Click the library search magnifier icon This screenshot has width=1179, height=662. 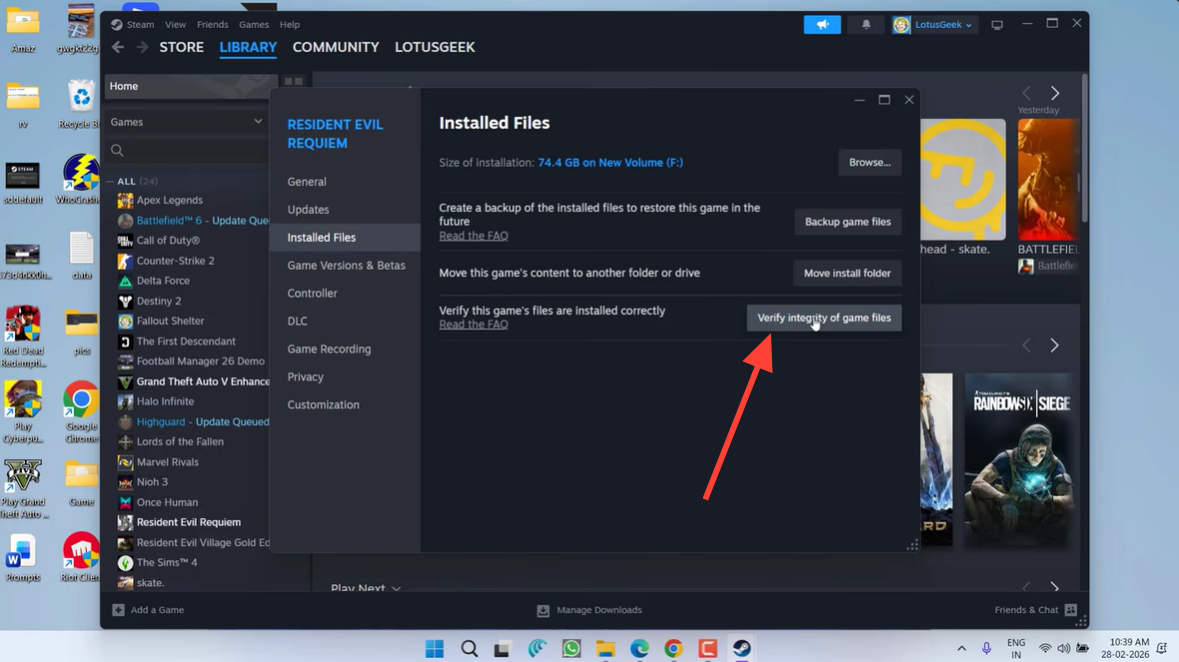coord(118,150)
